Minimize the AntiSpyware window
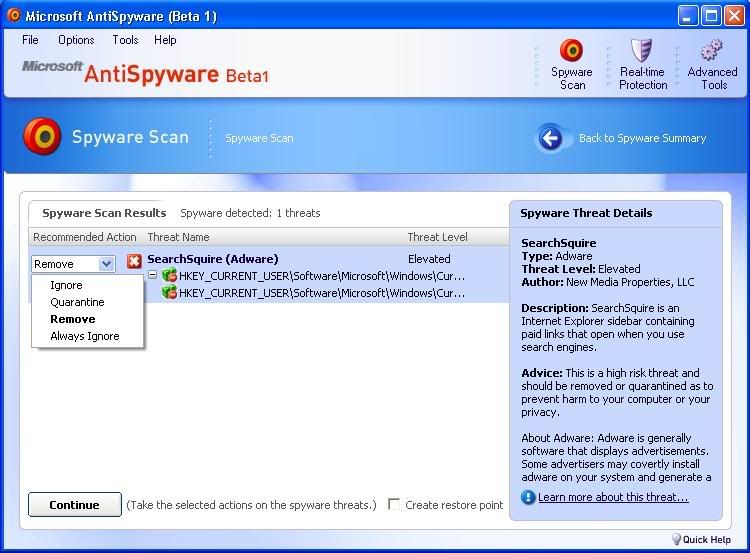Image resolution: width=750 pixels, height=553 pixels. tap(687, 16)
